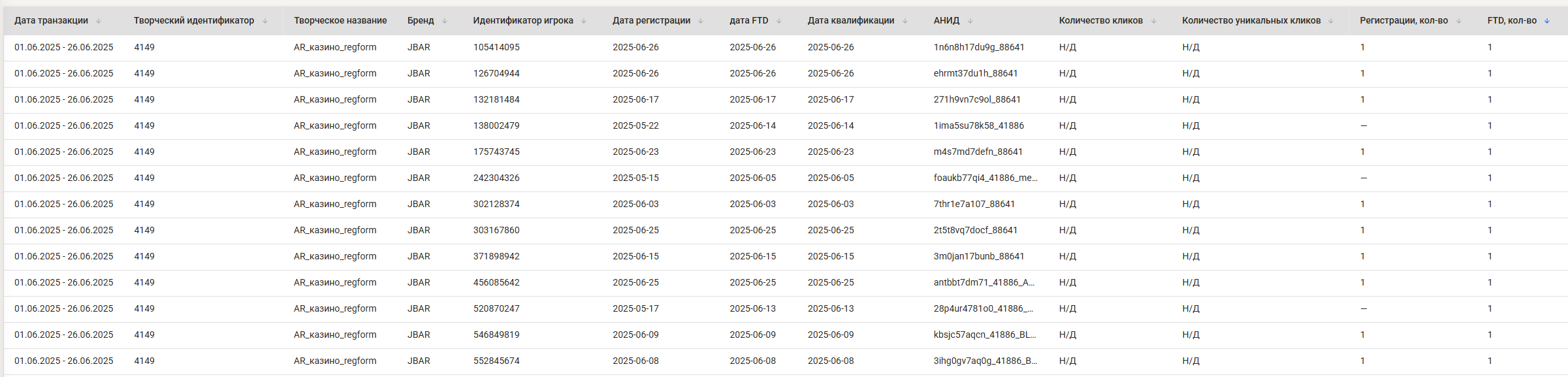Click the Бренд column sort arrow

tap(445, 21)
